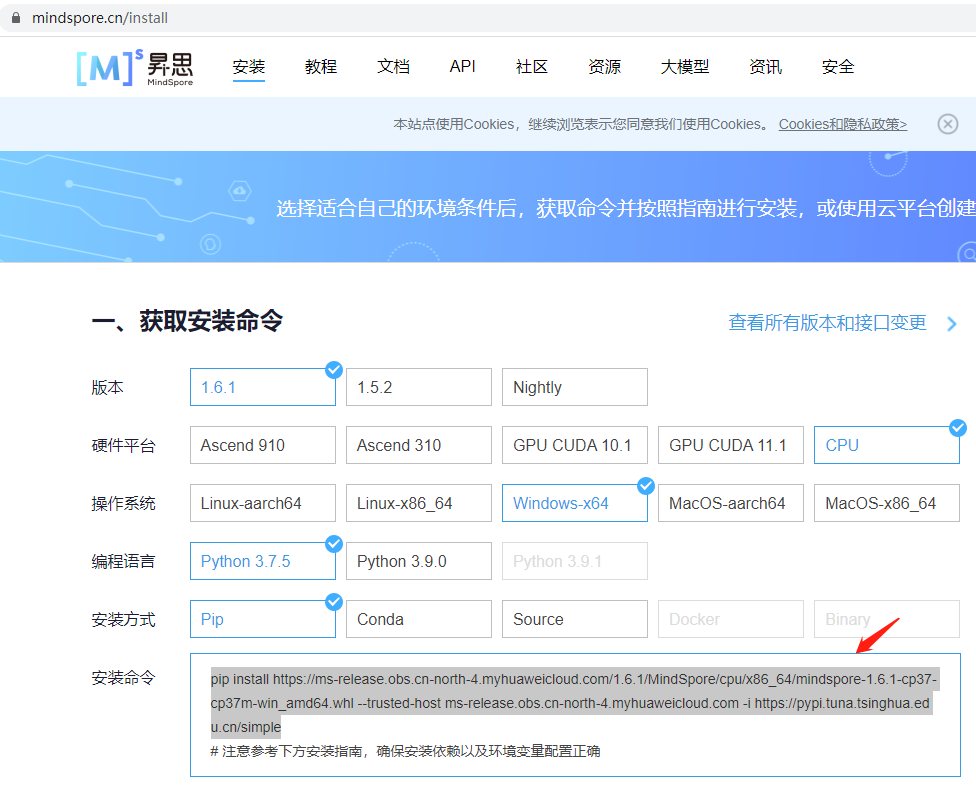This screenshot has width=976, height=791.
Task: Choose Conda install method
Action: click(419, 619)
